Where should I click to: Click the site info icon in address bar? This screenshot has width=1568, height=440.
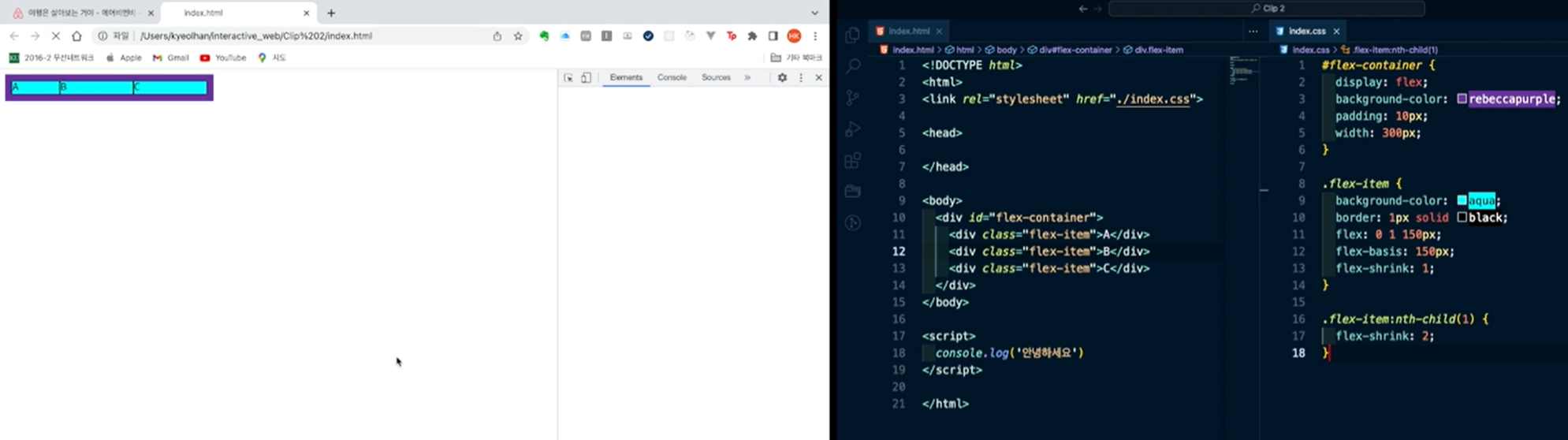(x=102, y=35)
